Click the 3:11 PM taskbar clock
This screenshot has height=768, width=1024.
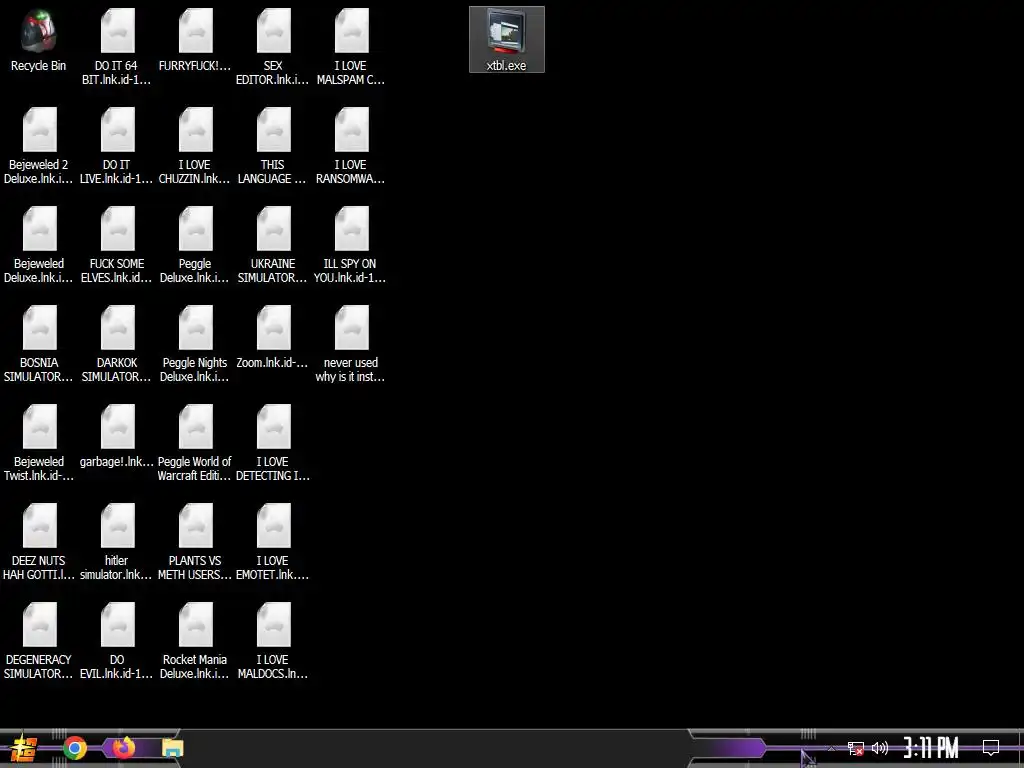coord(931,748)
